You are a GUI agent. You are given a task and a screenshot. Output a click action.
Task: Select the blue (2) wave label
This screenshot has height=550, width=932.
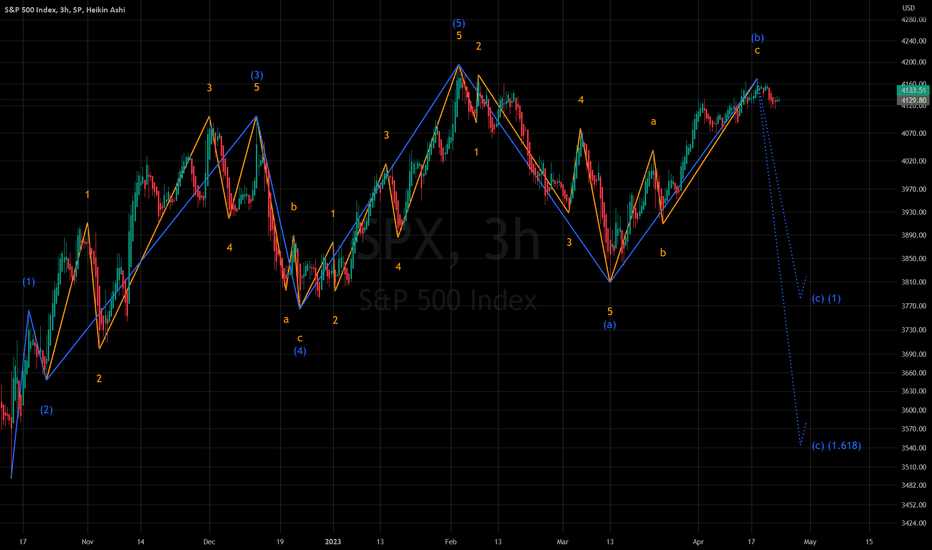click(x=46, y=410)
